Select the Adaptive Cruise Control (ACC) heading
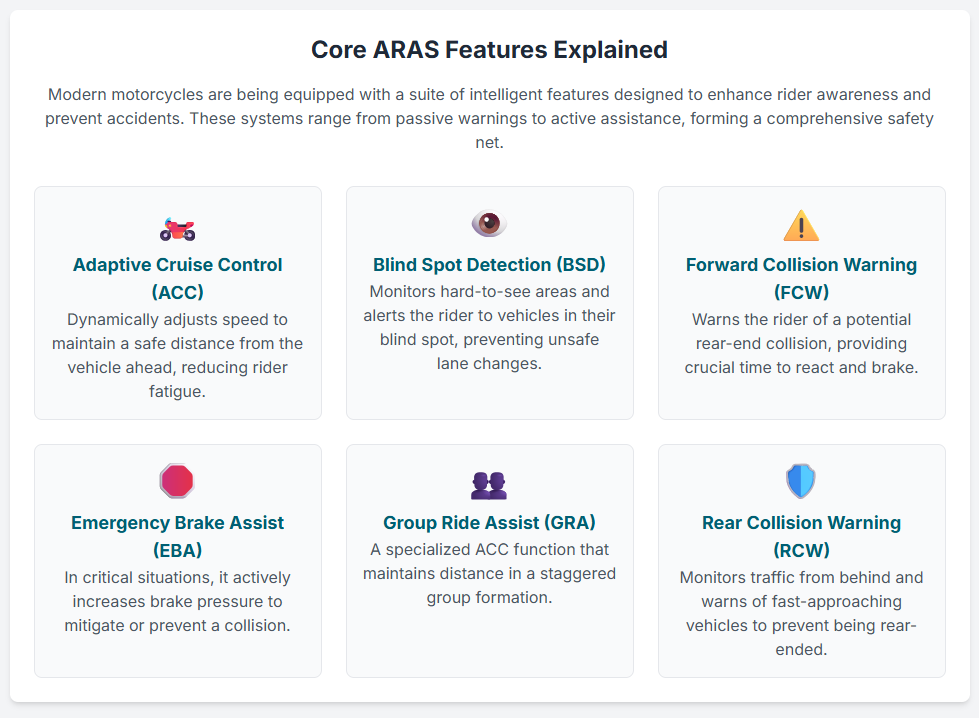 [177, 278]
